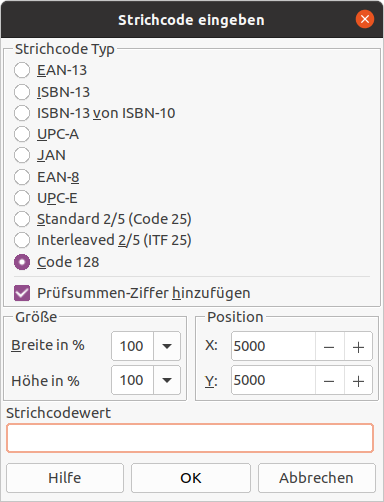The width and height of the screenshot is (384, 502).
Task: Click the Strichcodewert input field
Action: point(190,438)
